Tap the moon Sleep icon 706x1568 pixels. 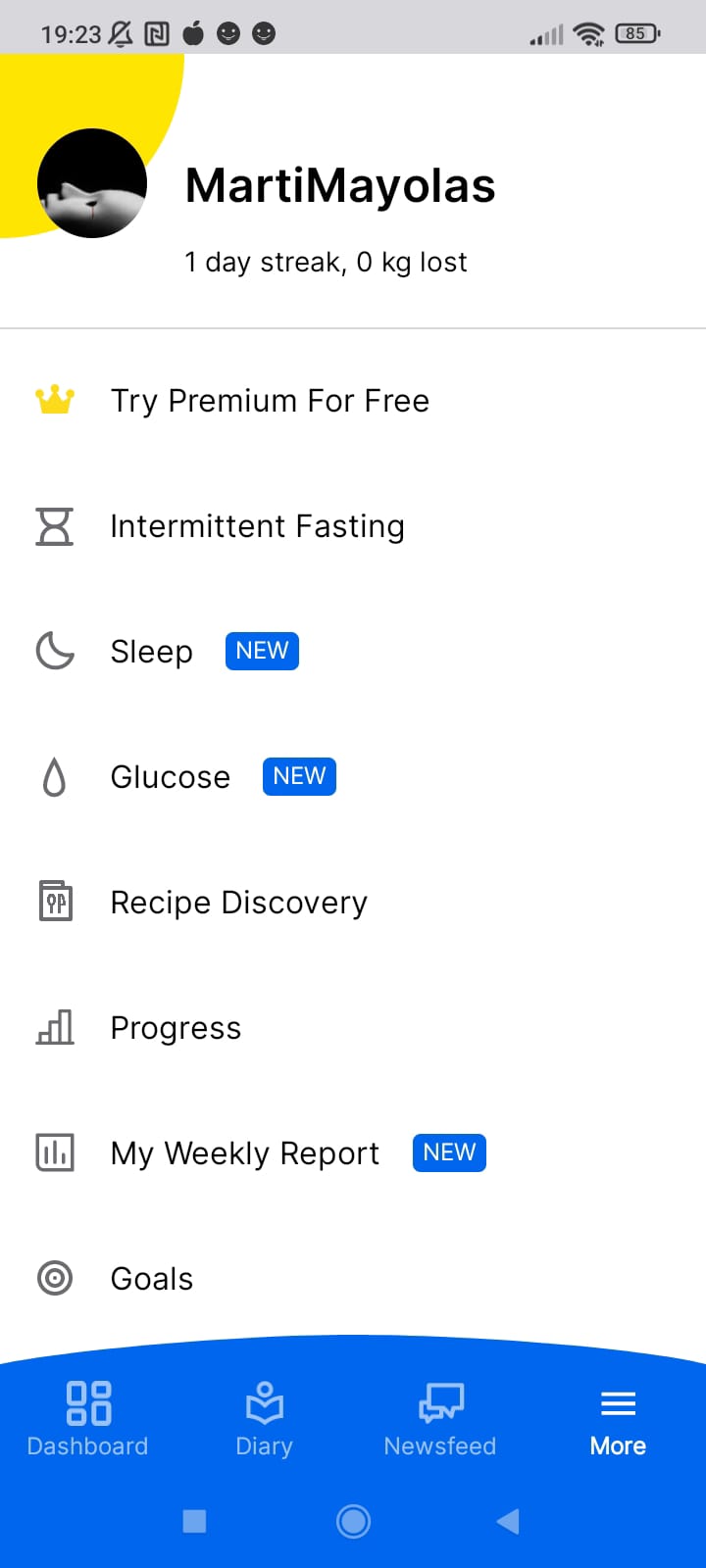pos(55,651)
